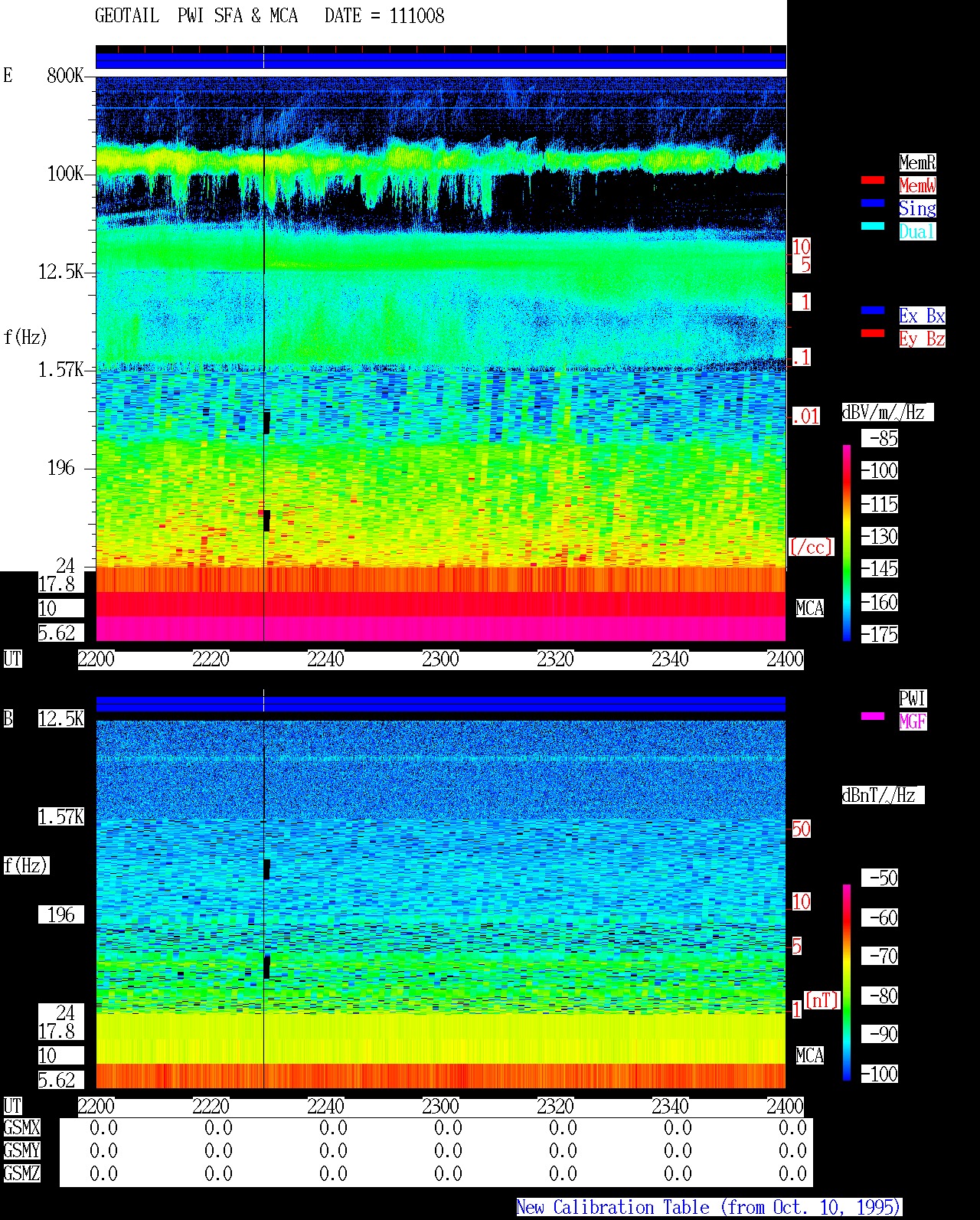Click the red MemW legend swatch
Image resolution: width=980 pixels, height=1220 pixels.
coord(873,181)
